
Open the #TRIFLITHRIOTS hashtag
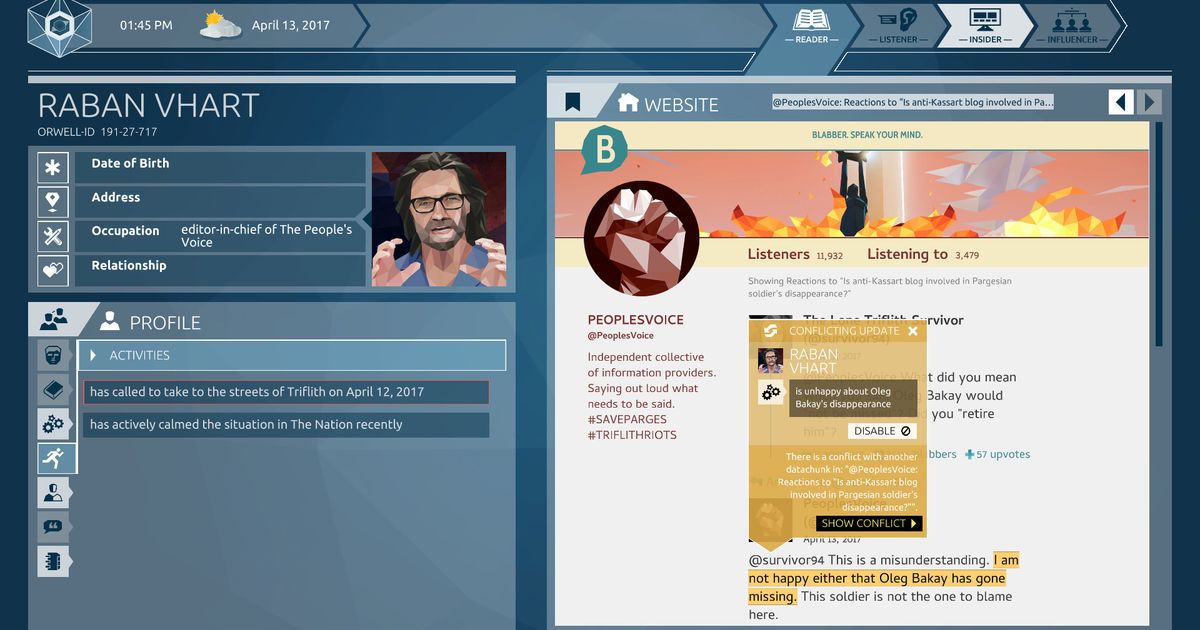click(632, 435)
